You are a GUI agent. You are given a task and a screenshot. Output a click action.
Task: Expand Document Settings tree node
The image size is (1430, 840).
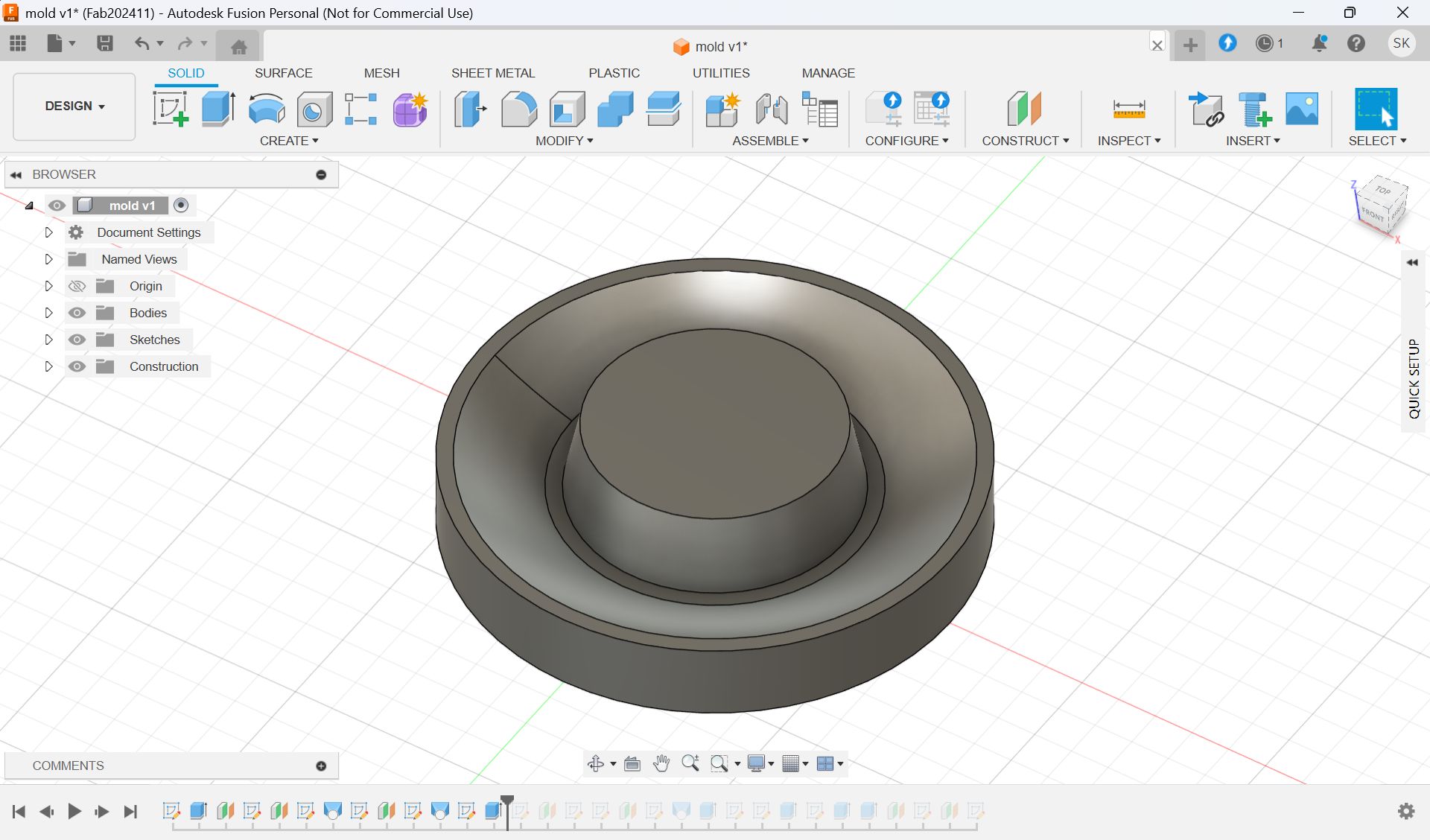48,232
